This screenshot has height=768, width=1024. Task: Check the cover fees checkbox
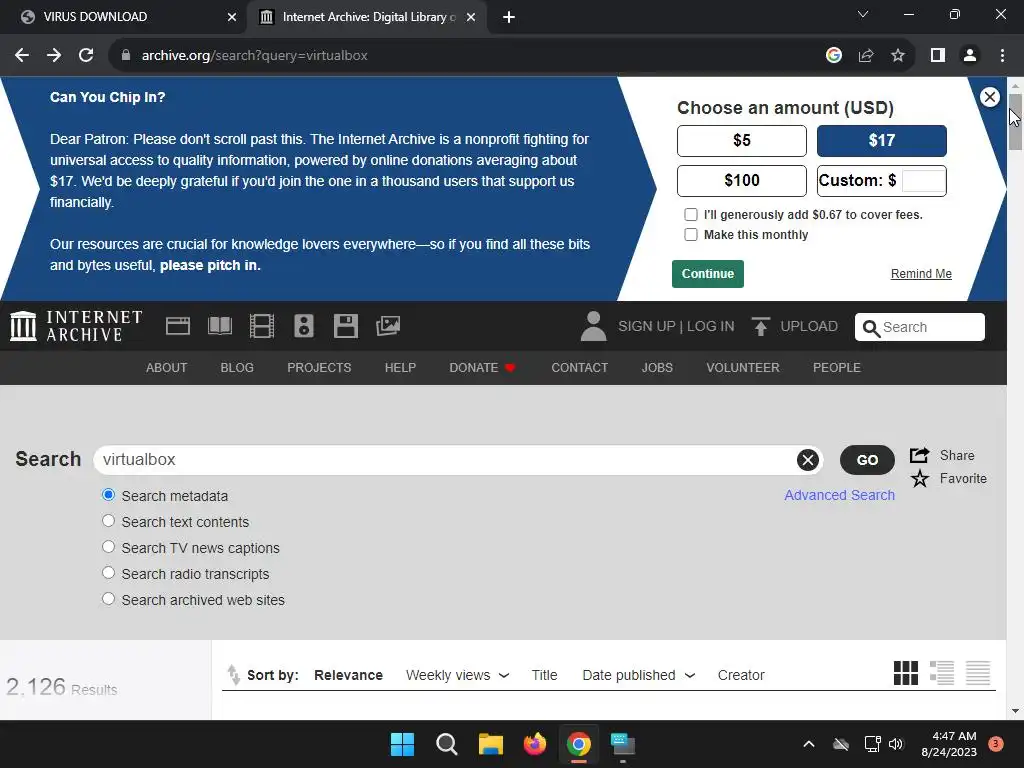[691, 215]
